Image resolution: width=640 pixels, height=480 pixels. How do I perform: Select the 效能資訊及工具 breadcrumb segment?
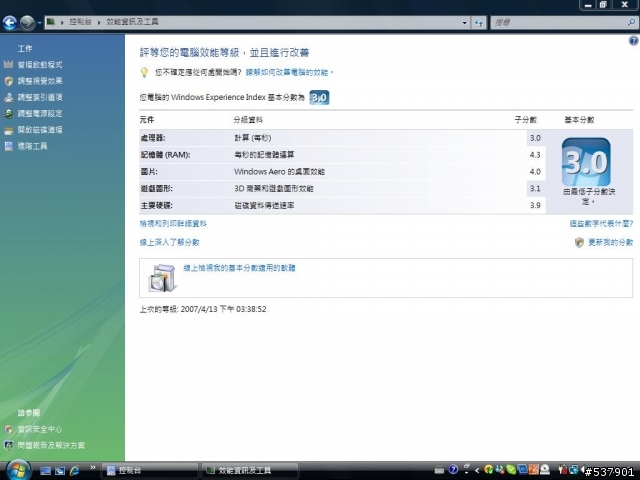coord(132,22)
